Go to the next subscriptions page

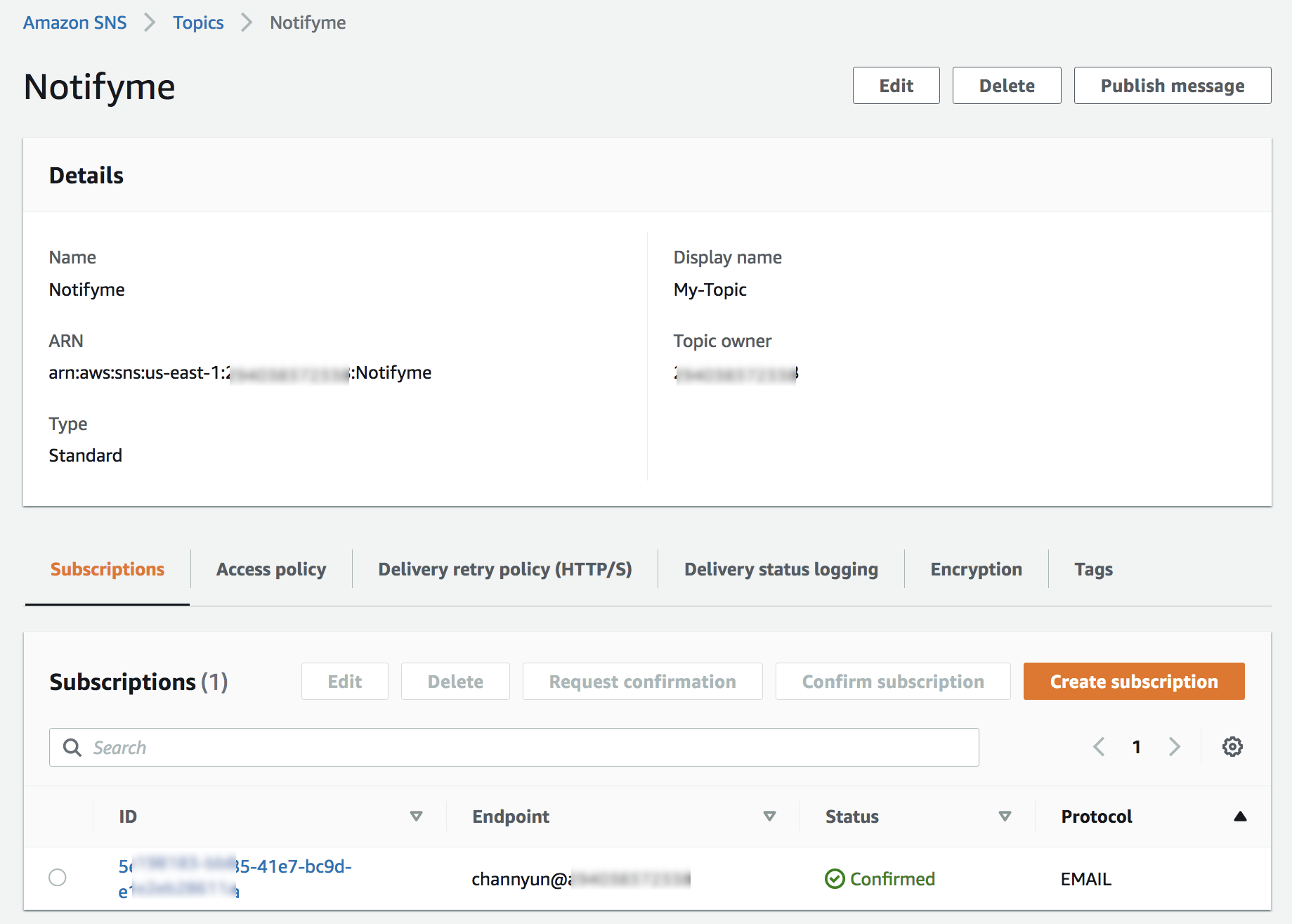pyautogui.click(x=1174, y=746)
